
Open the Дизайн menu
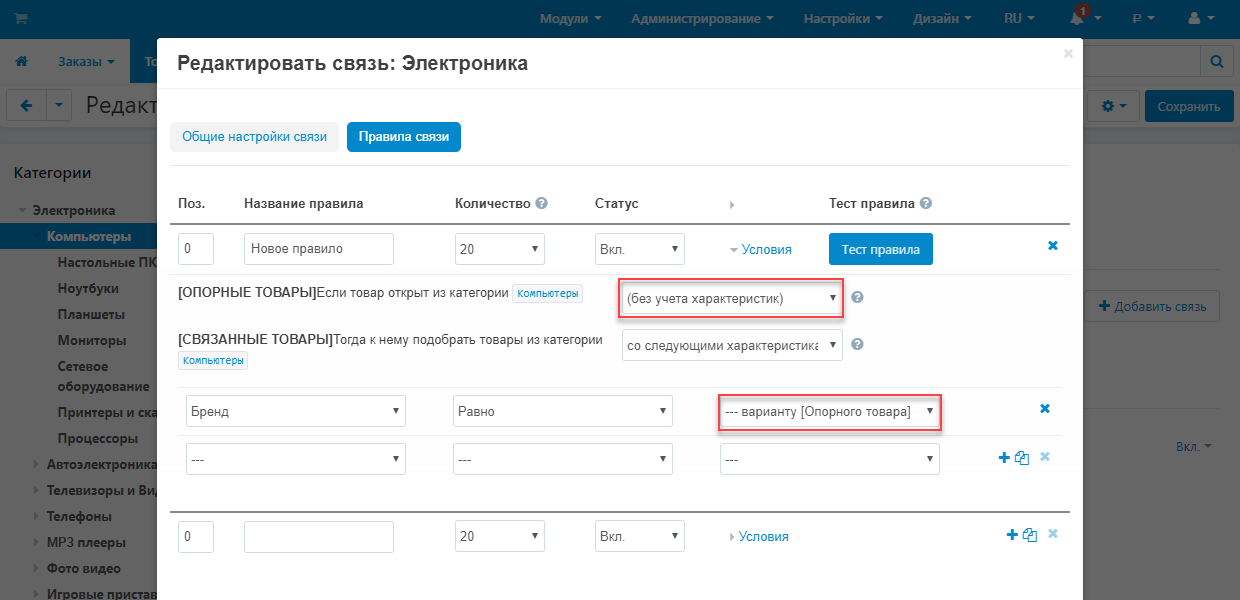tap(942, 18)
